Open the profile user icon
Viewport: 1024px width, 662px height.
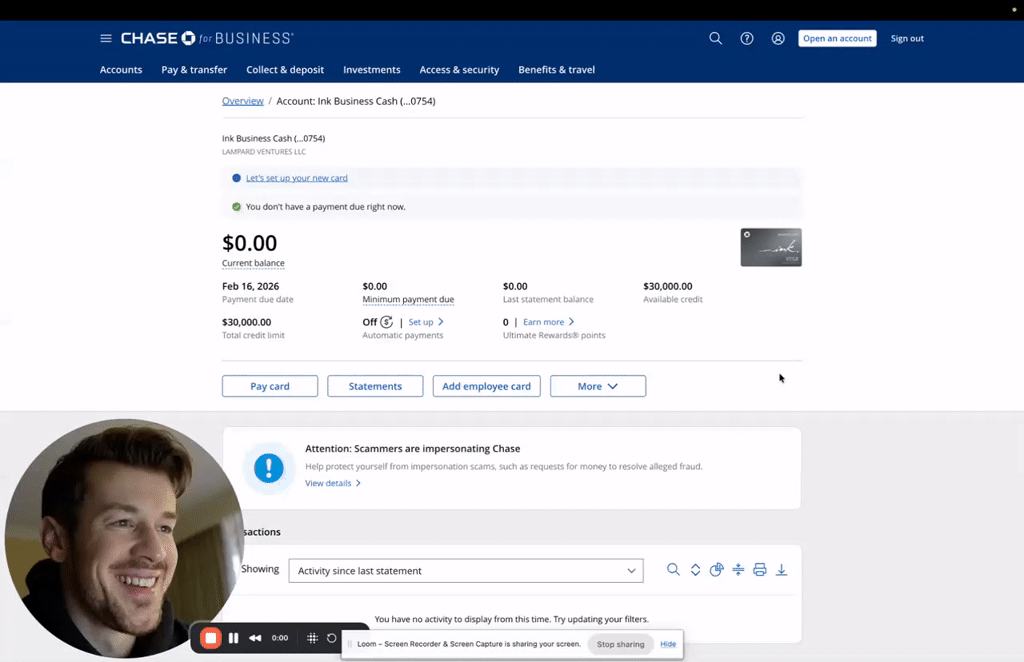tap(778, 39)
